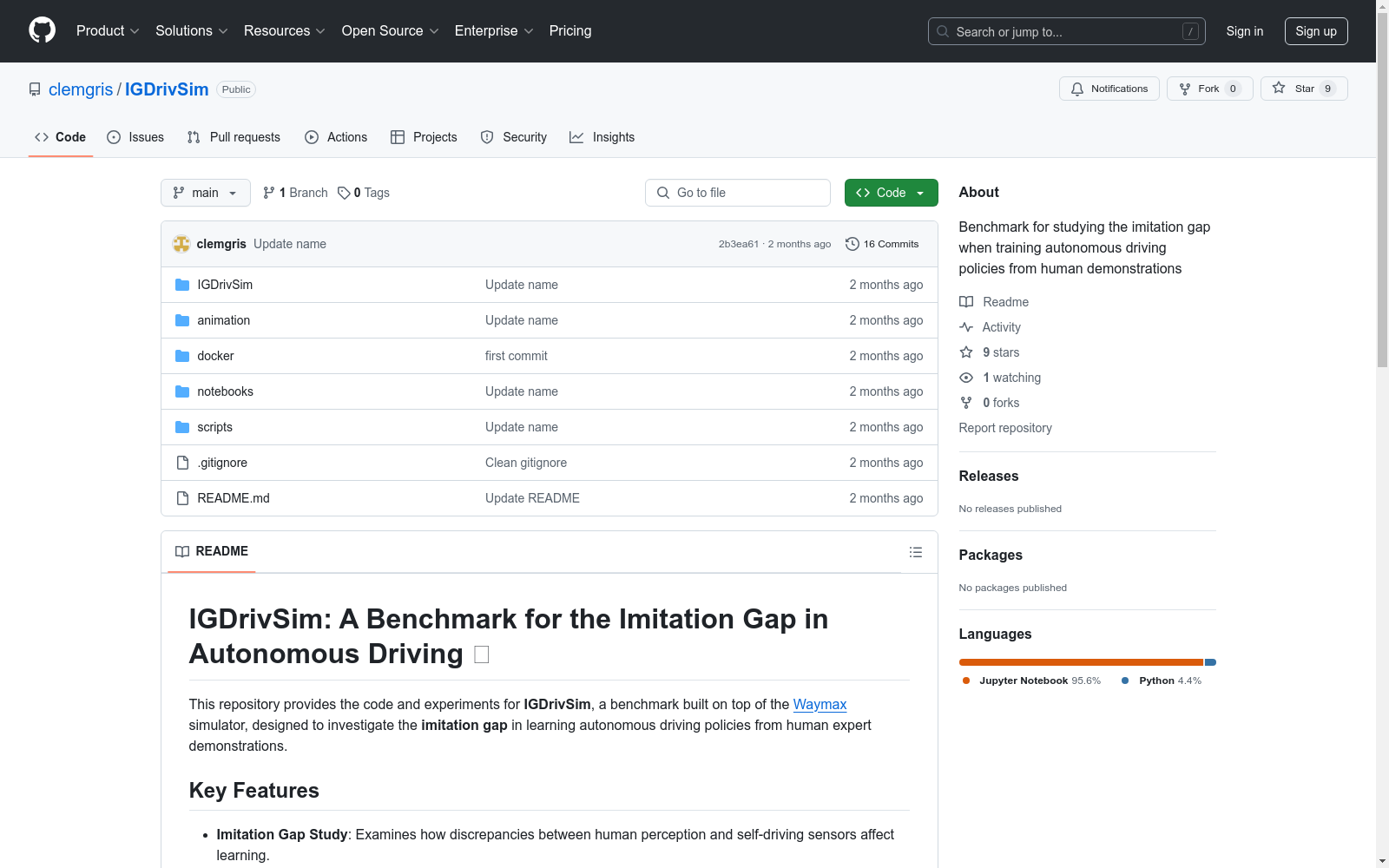Viewport: 1389px width, 868px height.
Task: Click the repository icon beside clemgris
Action: click(35, 89)
